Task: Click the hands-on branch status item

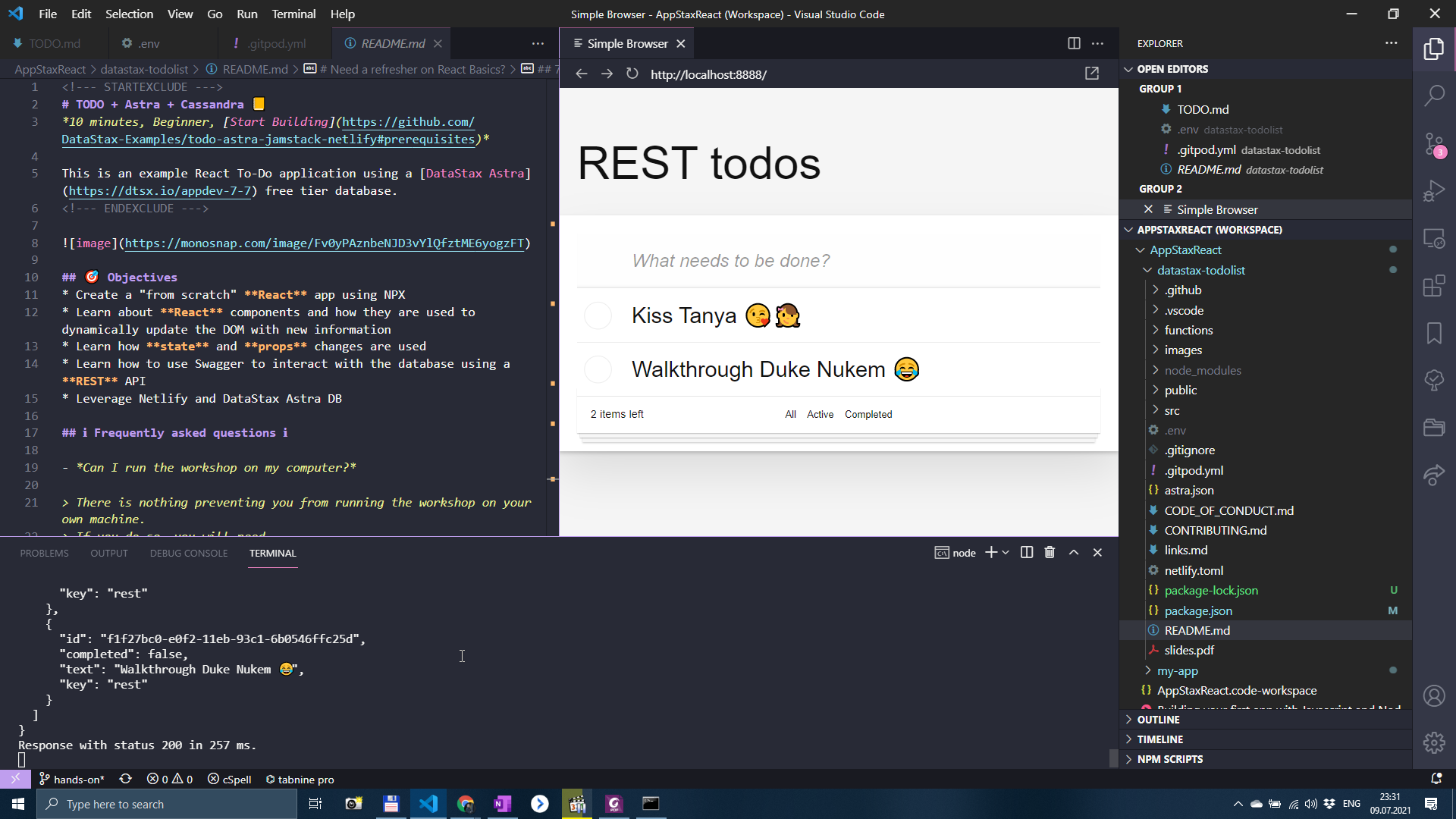Action: (72, 779)
